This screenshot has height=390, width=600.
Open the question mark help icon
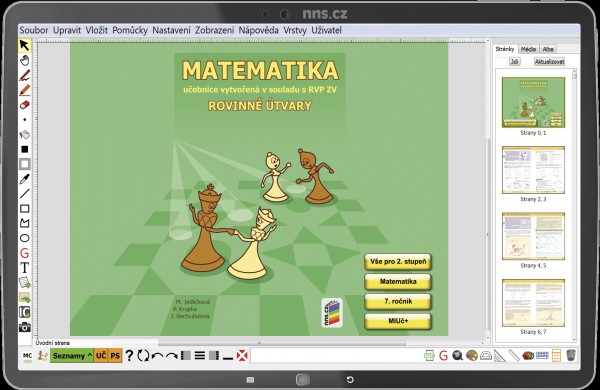click(x=129, y=356)
